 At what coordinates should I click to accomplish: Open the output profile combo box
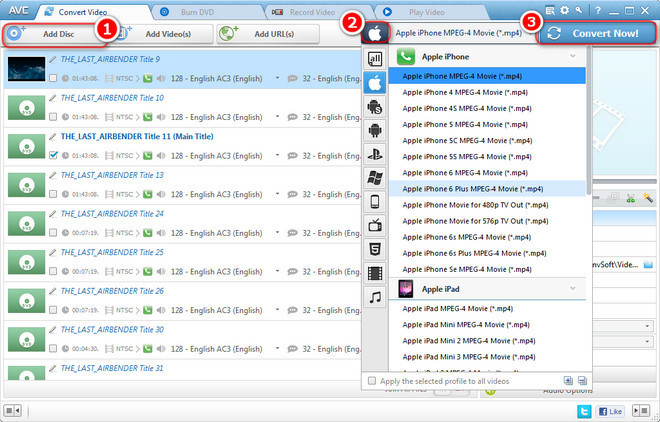tap(461, 33)
